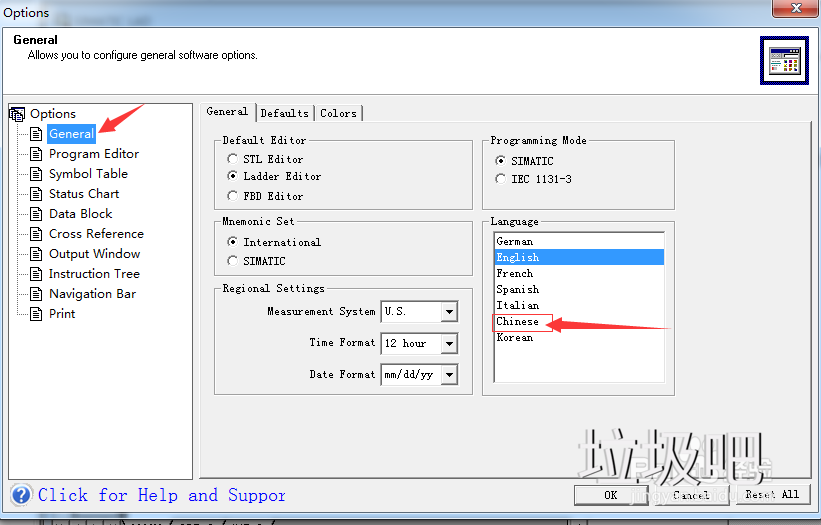This screenshot has width=821, height=525.
Task: Click the Program Editor page icon
Action: [37, 154]
